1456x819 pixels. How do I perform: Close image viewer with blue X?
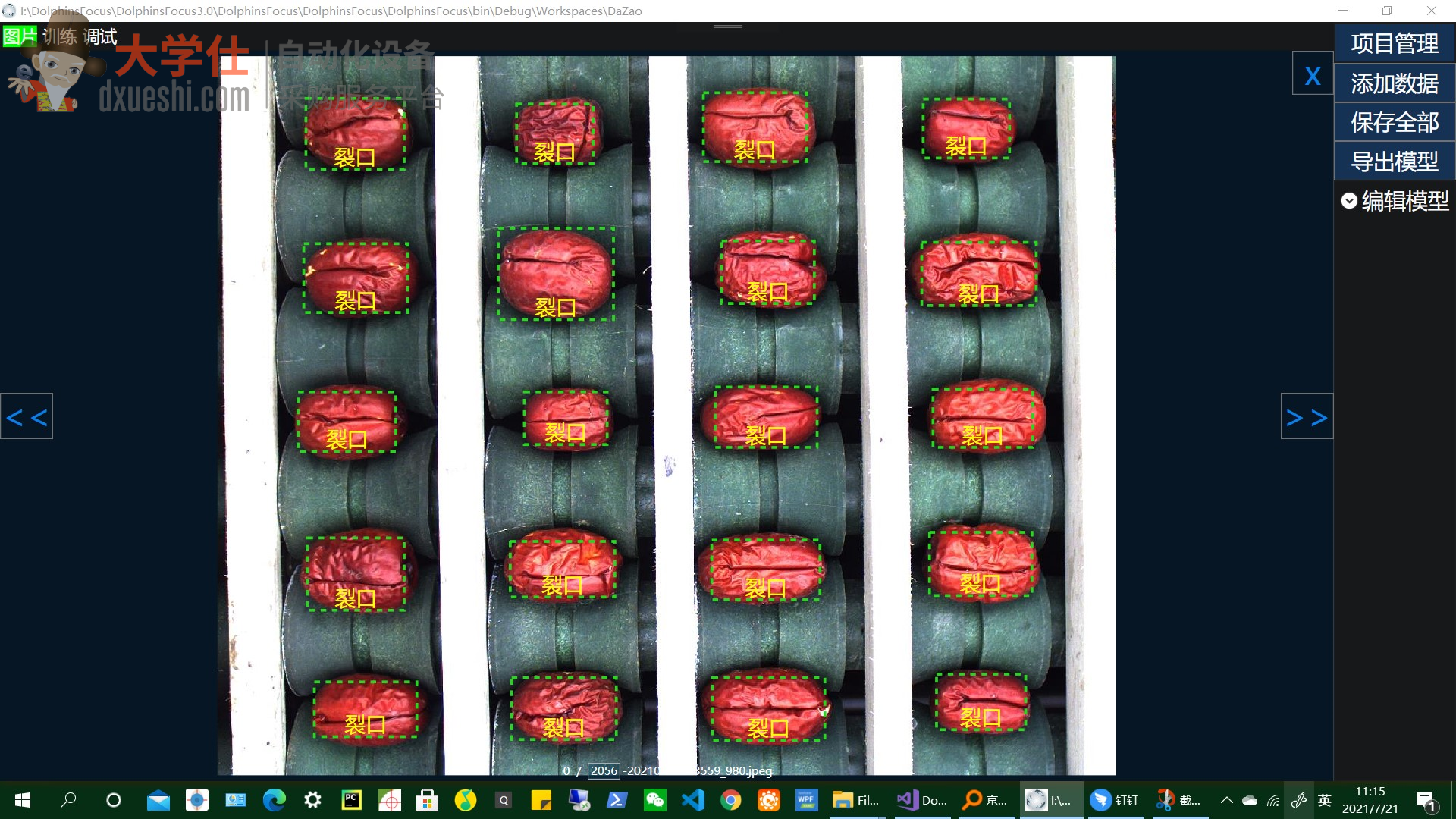click(1313, 74)
